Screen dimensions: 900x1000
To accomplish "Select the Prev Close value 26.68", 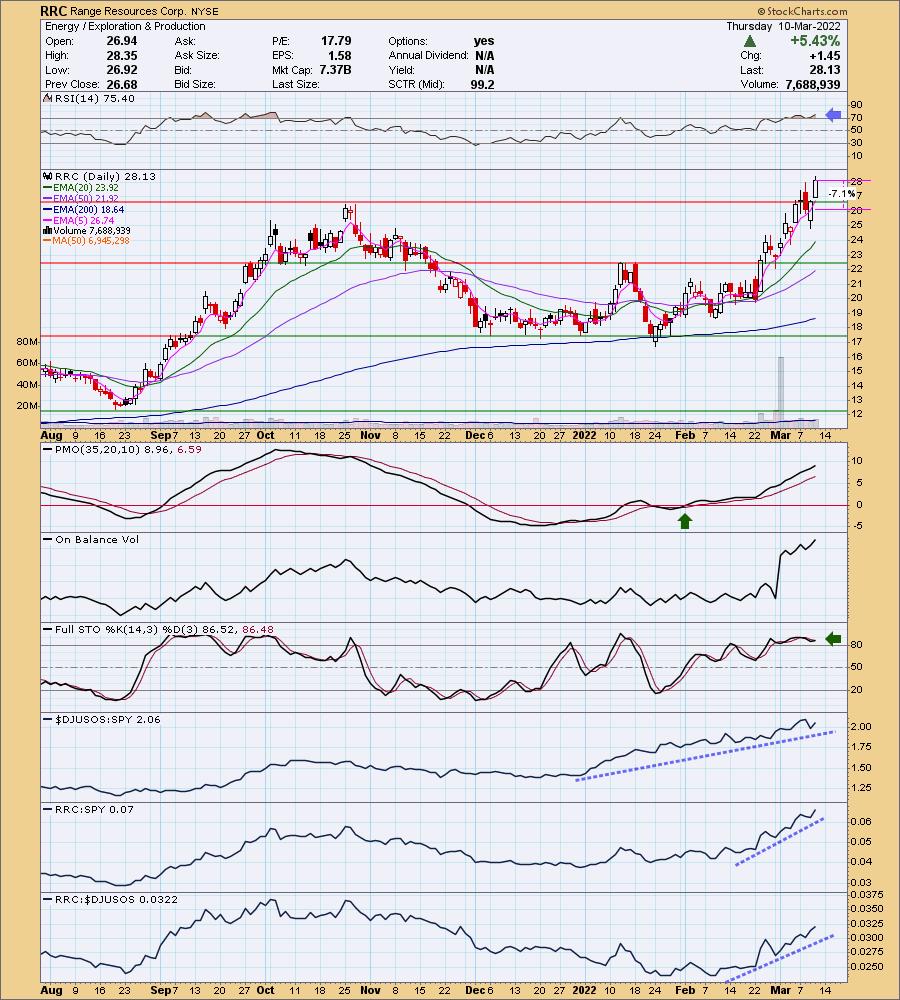I will coord(122,84).
